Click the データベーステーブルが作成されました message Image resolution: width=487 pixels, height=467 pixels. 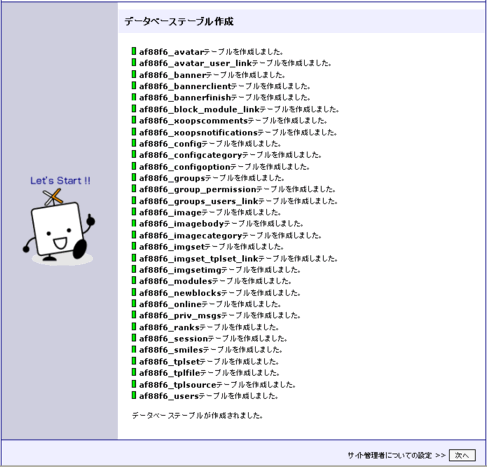[197, 415]
